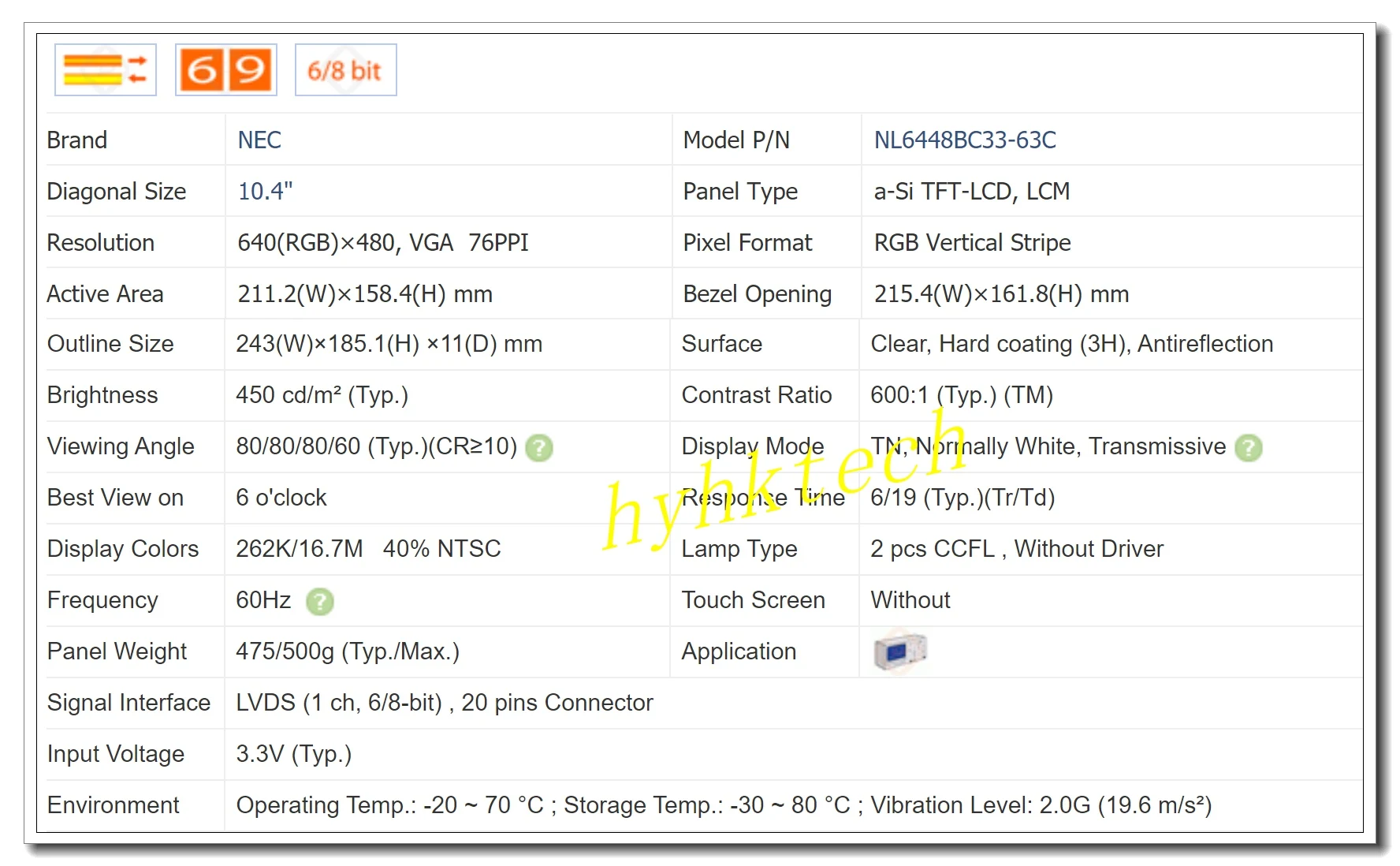Click the Panel Weight label
Viewport: 1400px width, 866px height.
117,651
